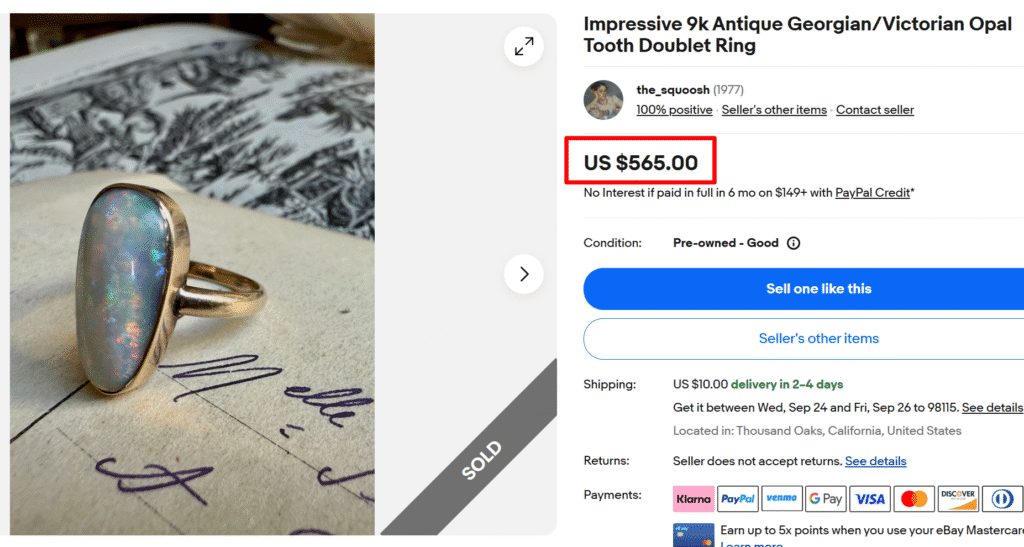The image size is (1024, 547).
Task: Click the Venmo payment icon
Action: (x=782, y=498)
